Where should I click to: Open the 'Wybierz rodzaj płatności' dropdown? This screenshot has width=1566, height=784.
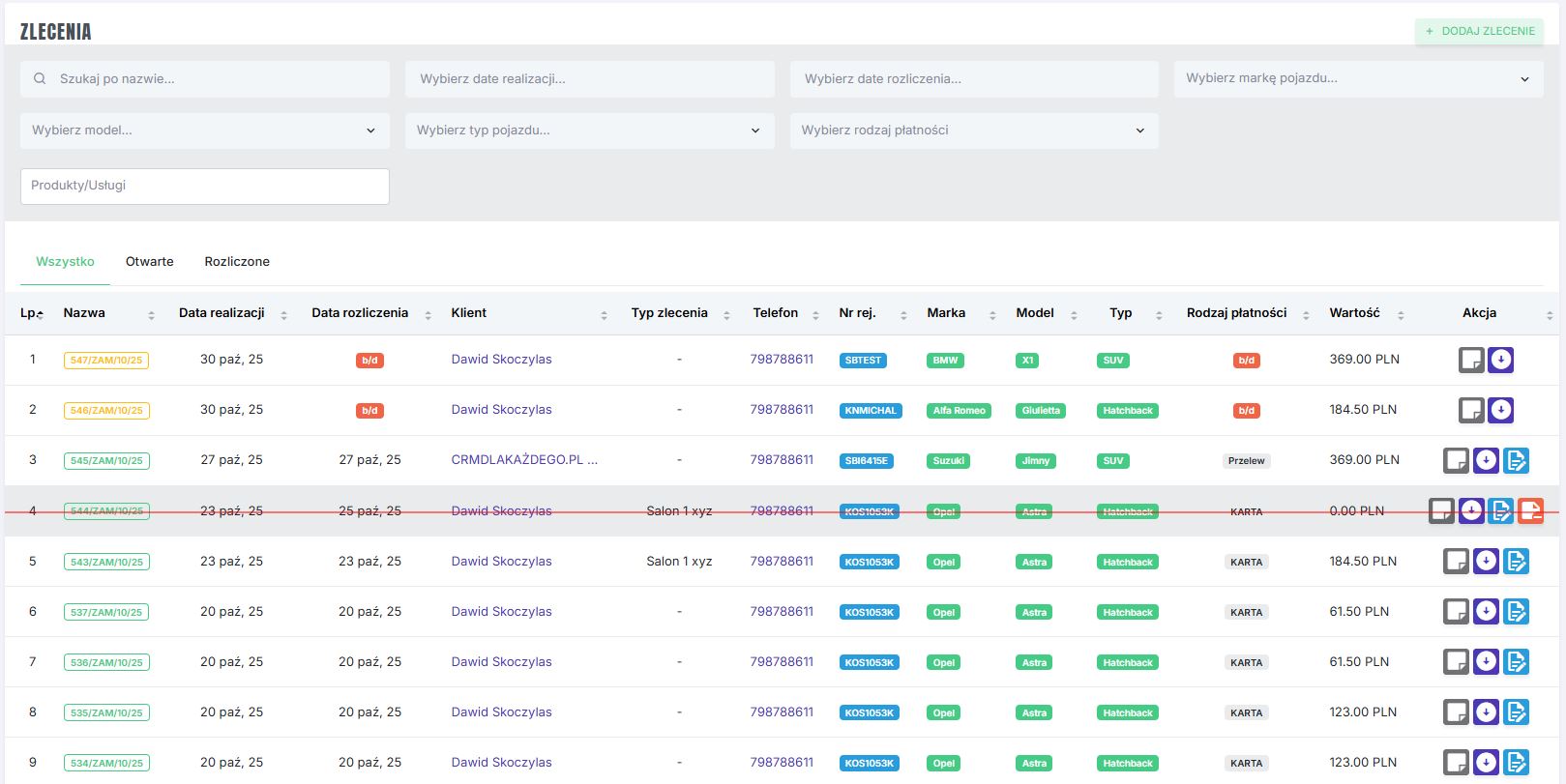click(x=973, y=131)
